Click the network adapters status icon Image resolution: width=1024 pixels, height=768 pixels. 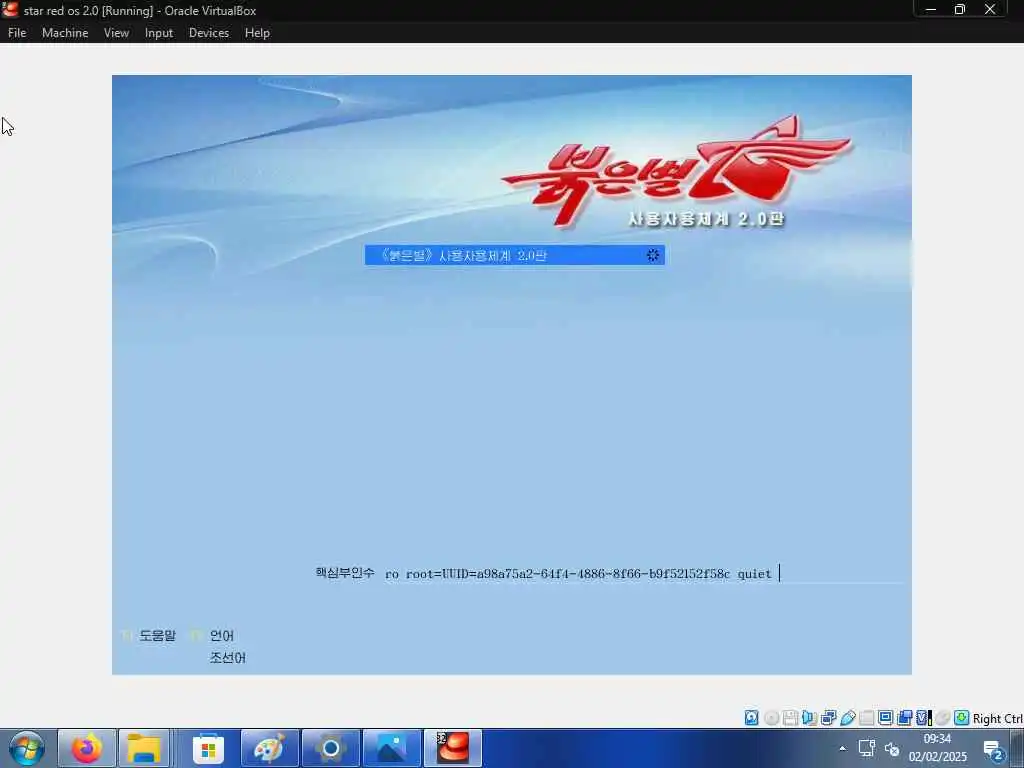point(828,718)
